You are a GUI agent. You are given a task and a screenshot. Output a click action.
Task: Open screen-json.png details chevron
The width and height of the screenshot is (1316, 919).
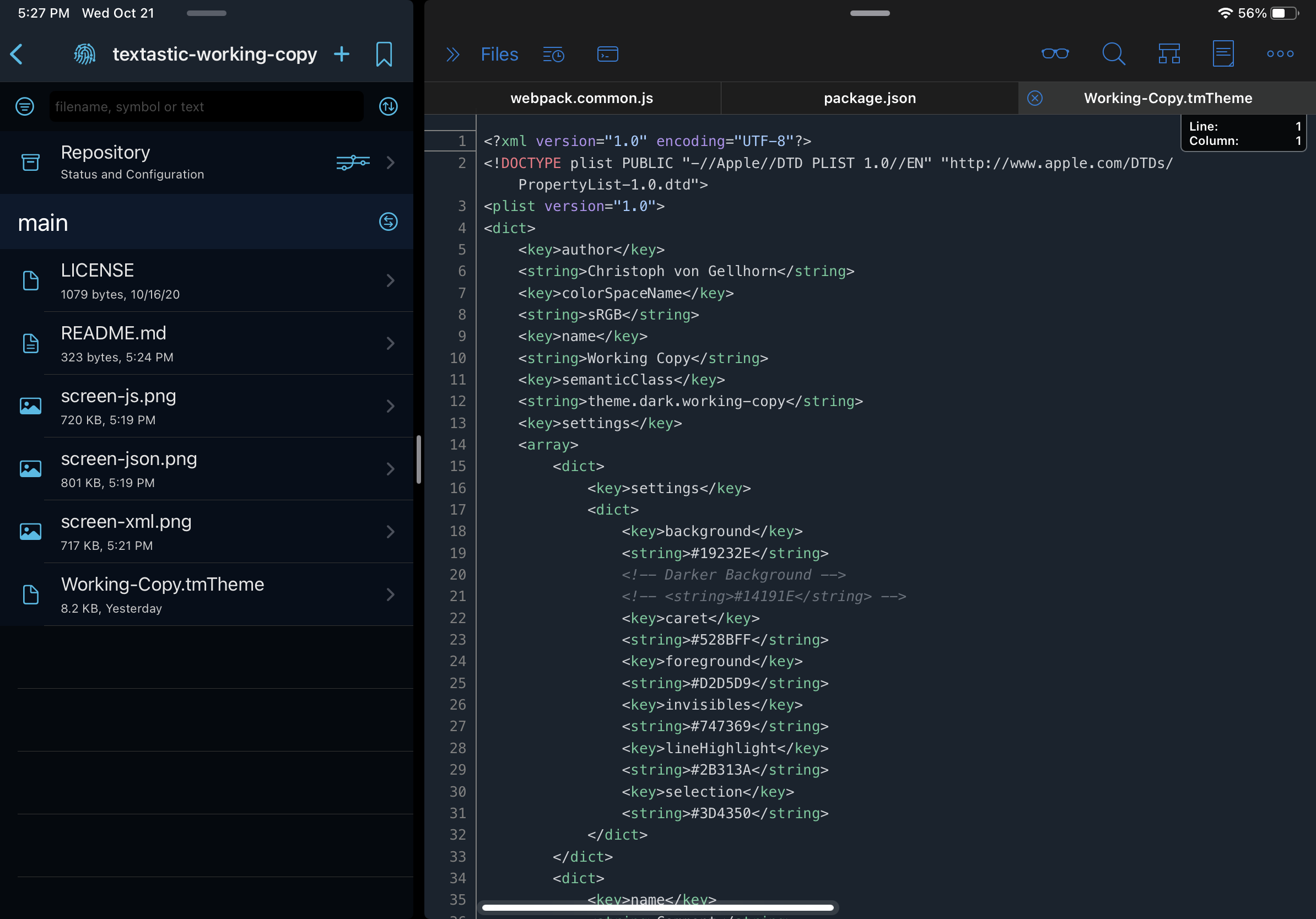tap(390, 469)
